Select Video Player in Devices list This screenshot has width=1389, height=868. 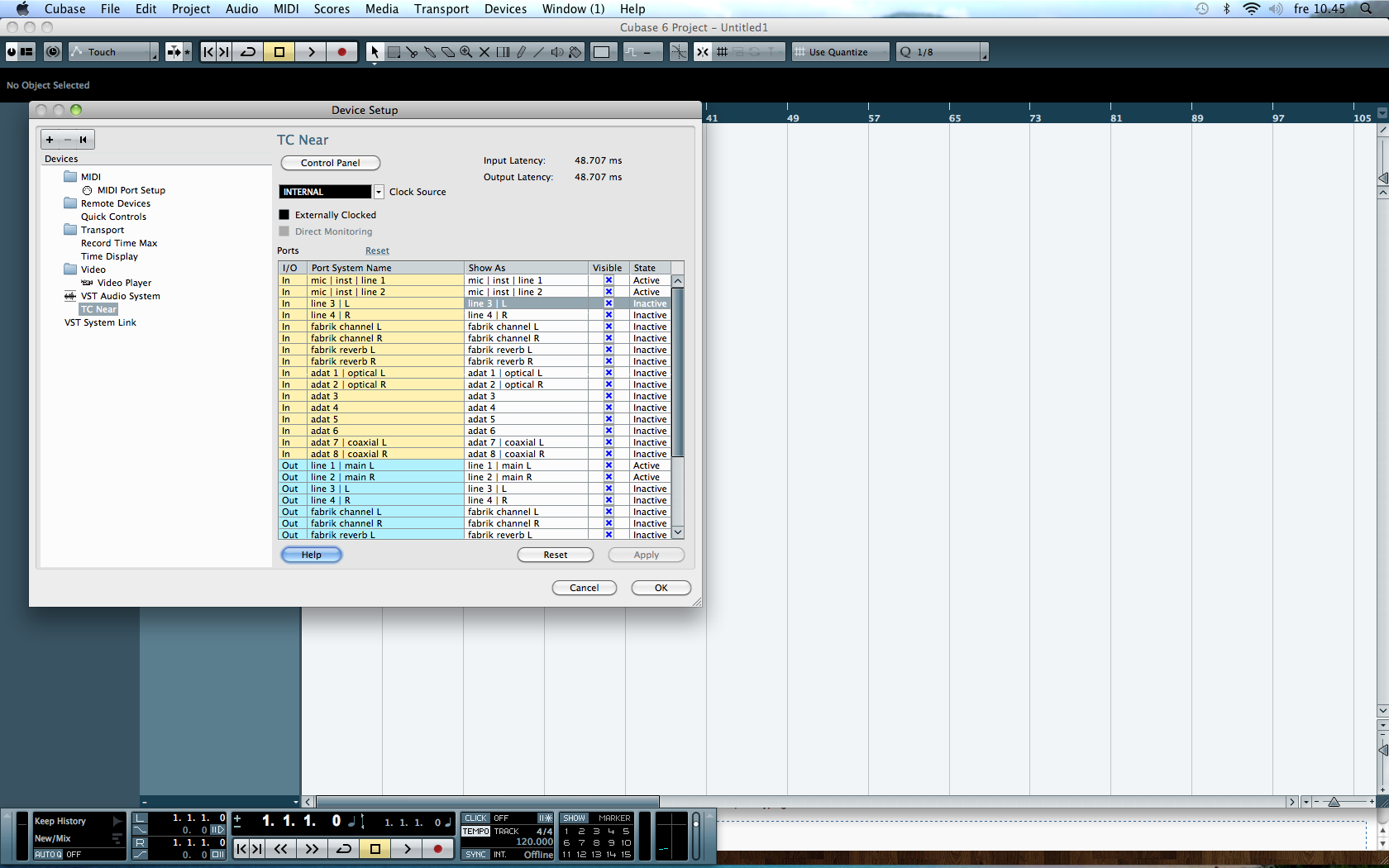pos(124,283)
